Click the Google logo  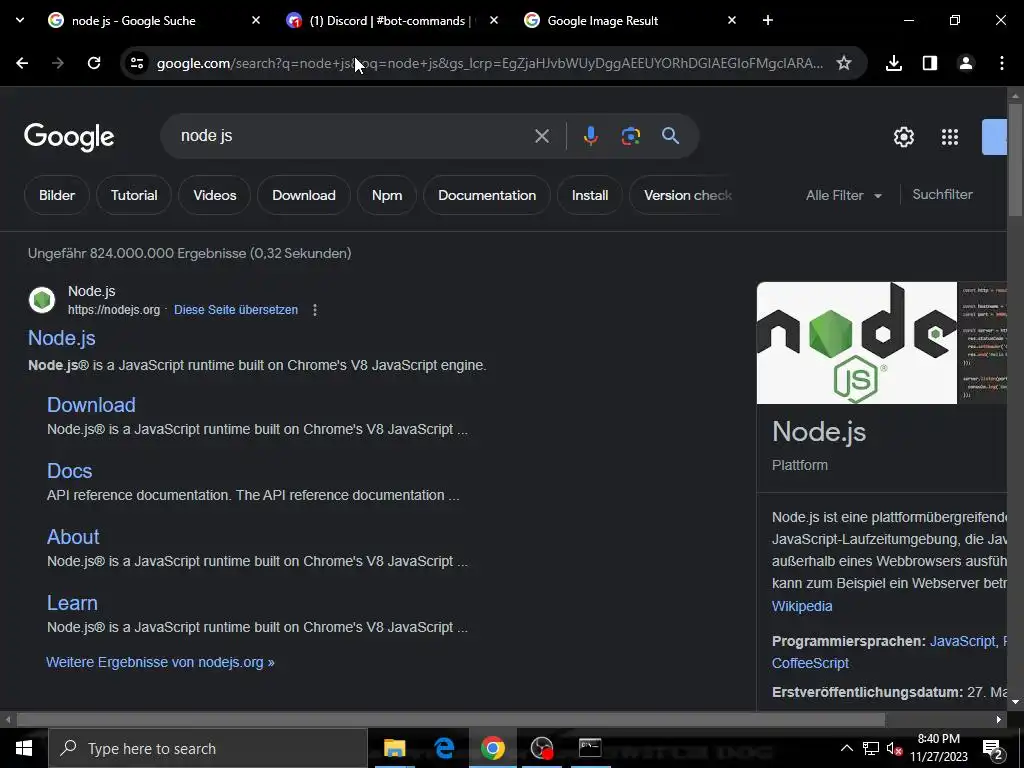pos(69,137)
